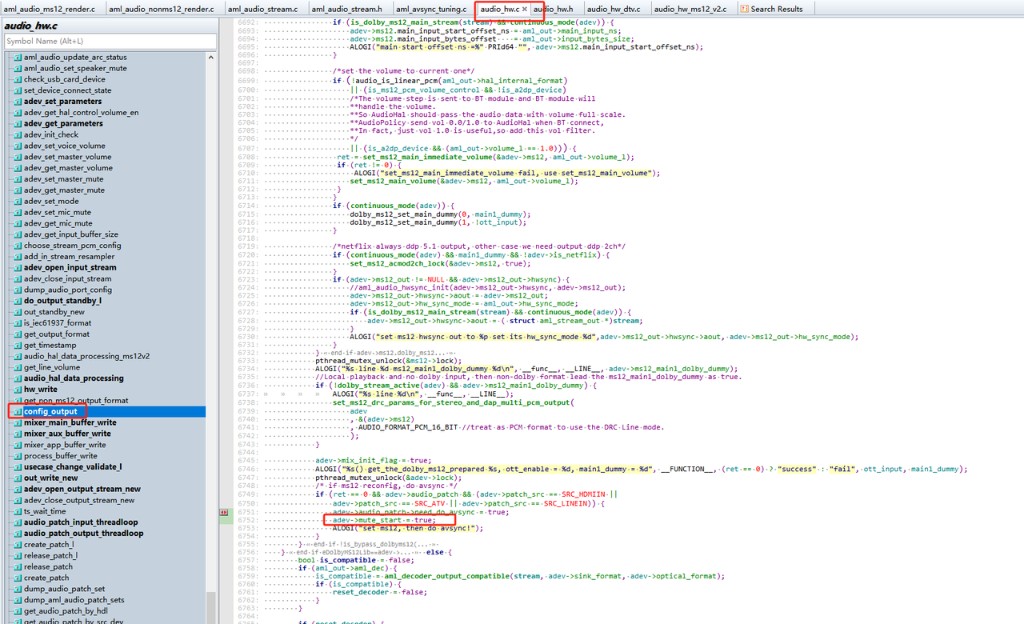Click the function icon beside add_in_stream_resampler
Viewport: 1024px width, 624px height.
pyautogui.click(x=18, y=257)
